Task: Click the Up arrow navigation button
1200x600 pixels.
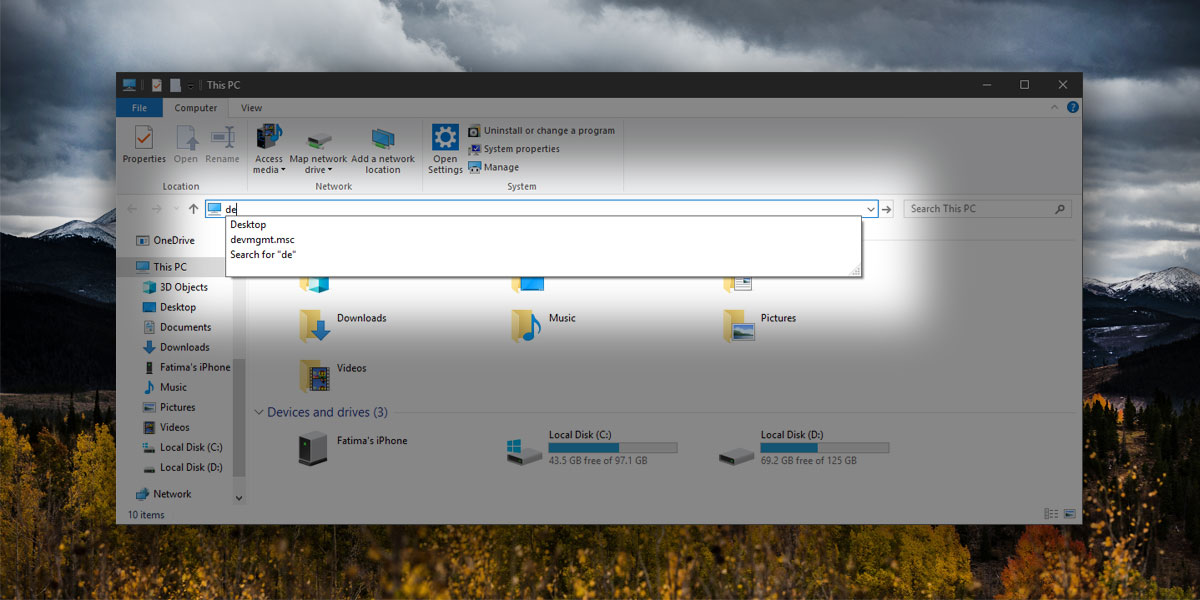Action: coord(193,209)
